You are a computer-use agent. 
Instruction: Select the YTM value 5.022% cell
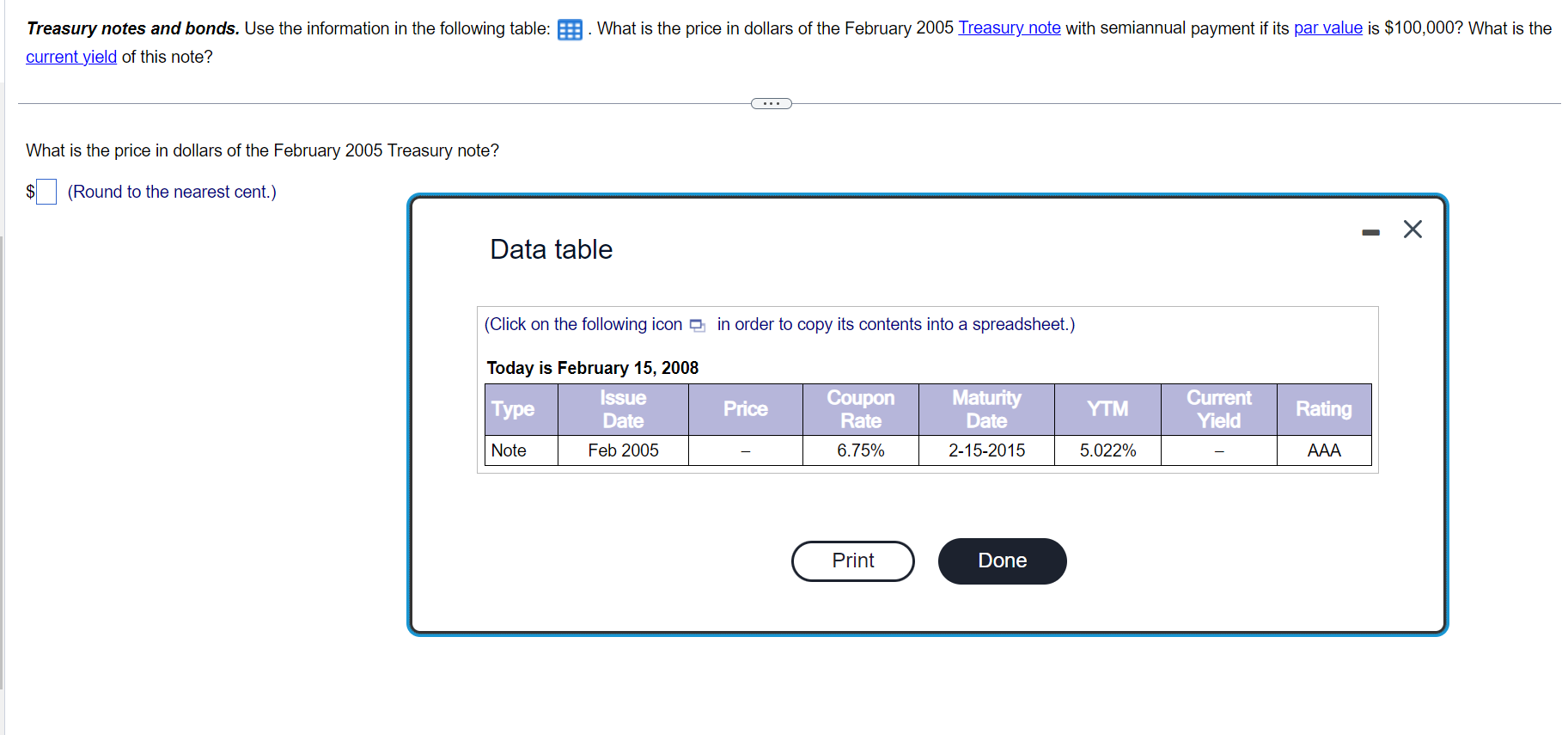click(1107, 450)
